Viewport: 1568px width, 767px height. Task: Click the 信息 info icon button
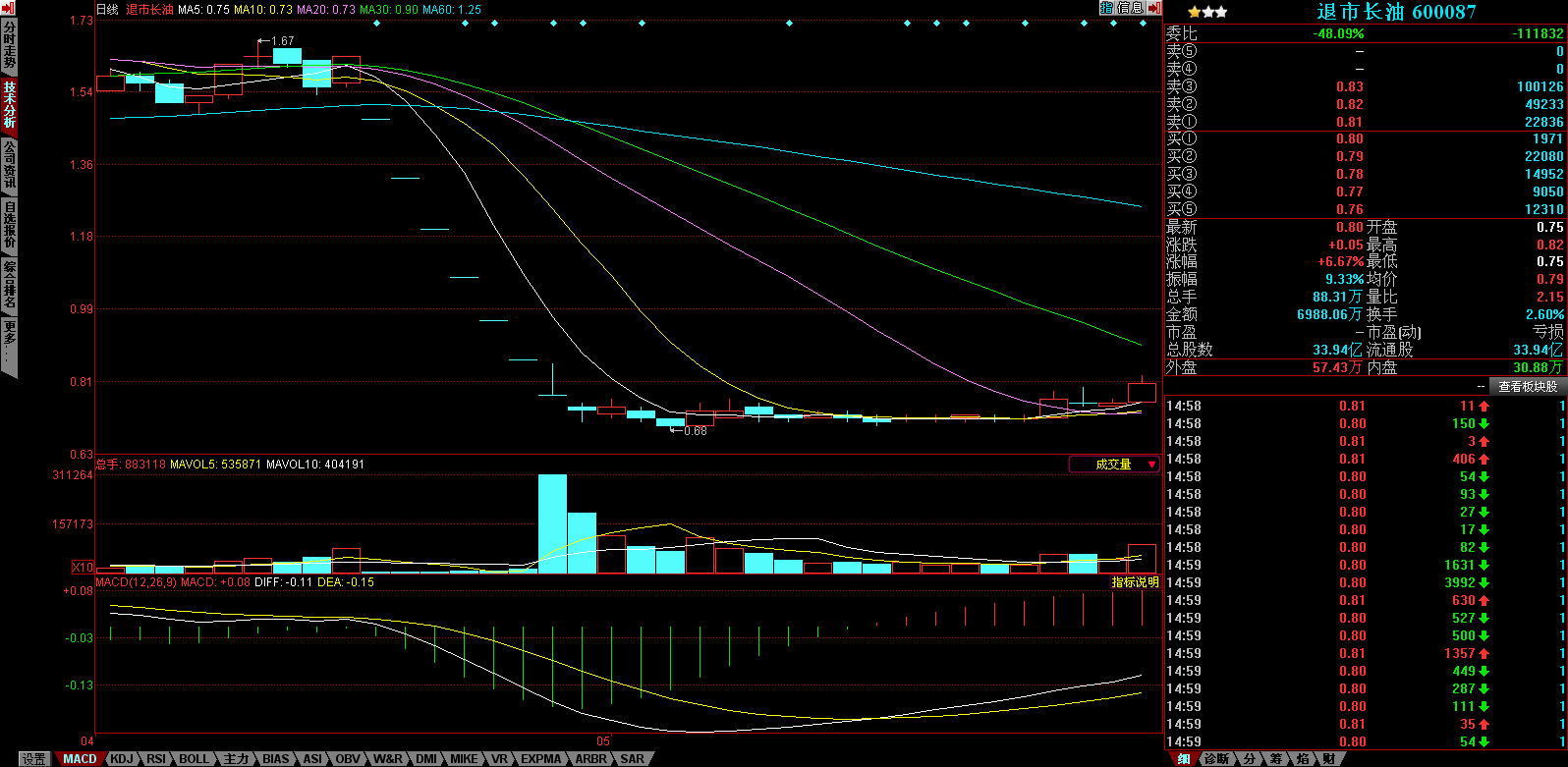coord(1130,8)
